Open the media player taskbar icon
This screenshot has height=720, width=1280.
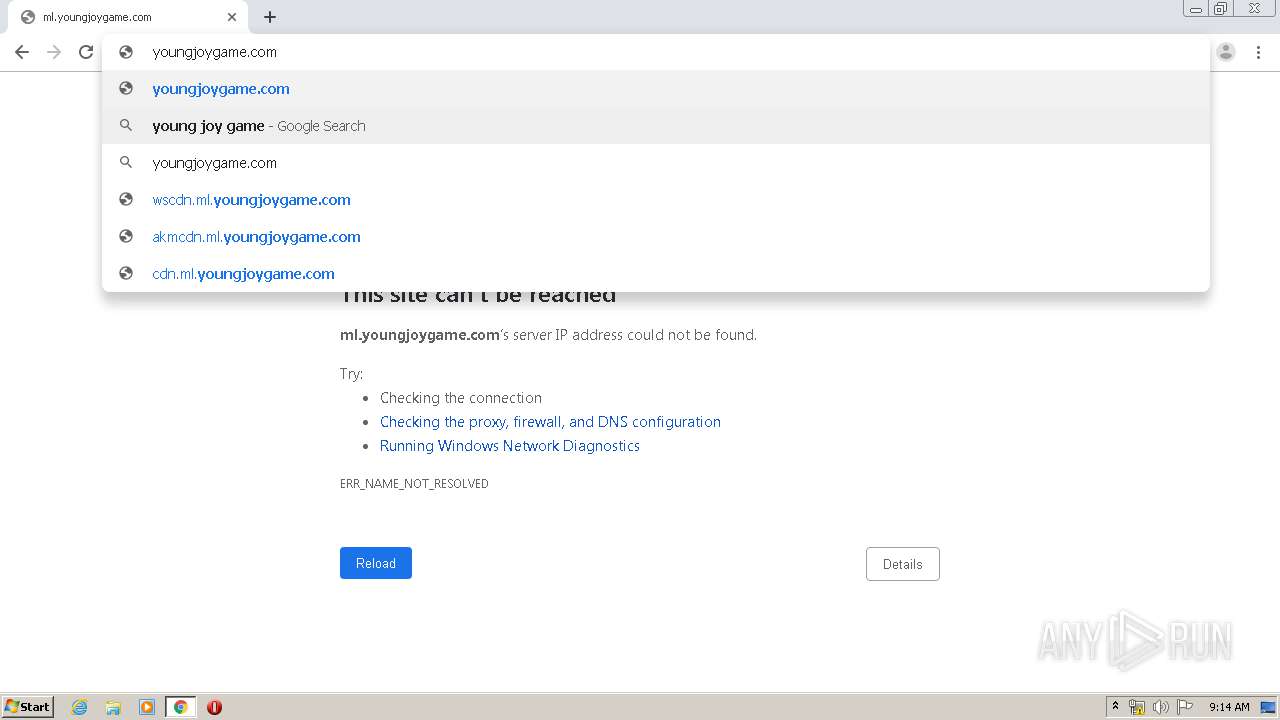click(147, 707)
